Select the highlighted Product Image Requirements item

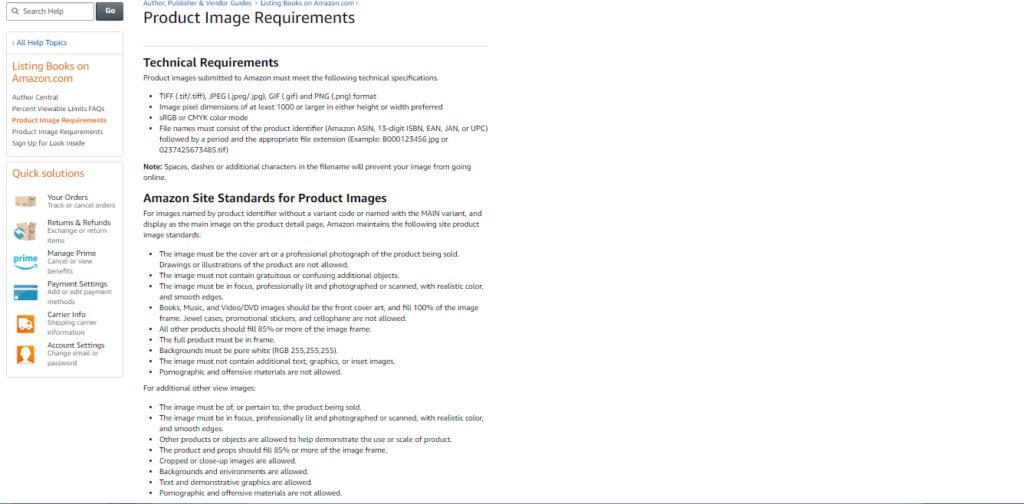tap(59, 120)
